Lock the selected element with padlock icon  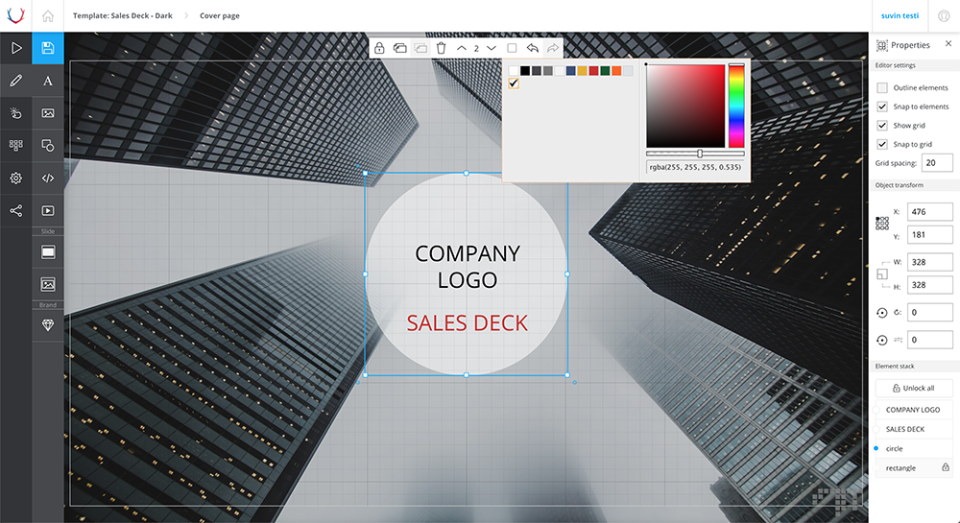click(379, 48)
